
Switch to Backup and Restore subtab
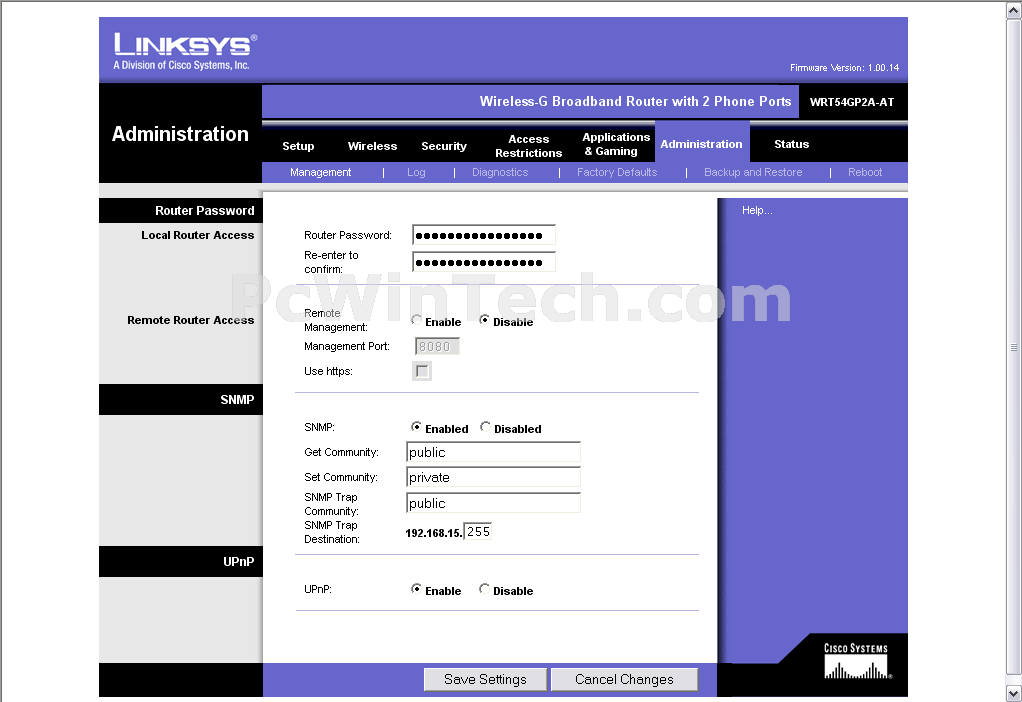tap(753, 172)
